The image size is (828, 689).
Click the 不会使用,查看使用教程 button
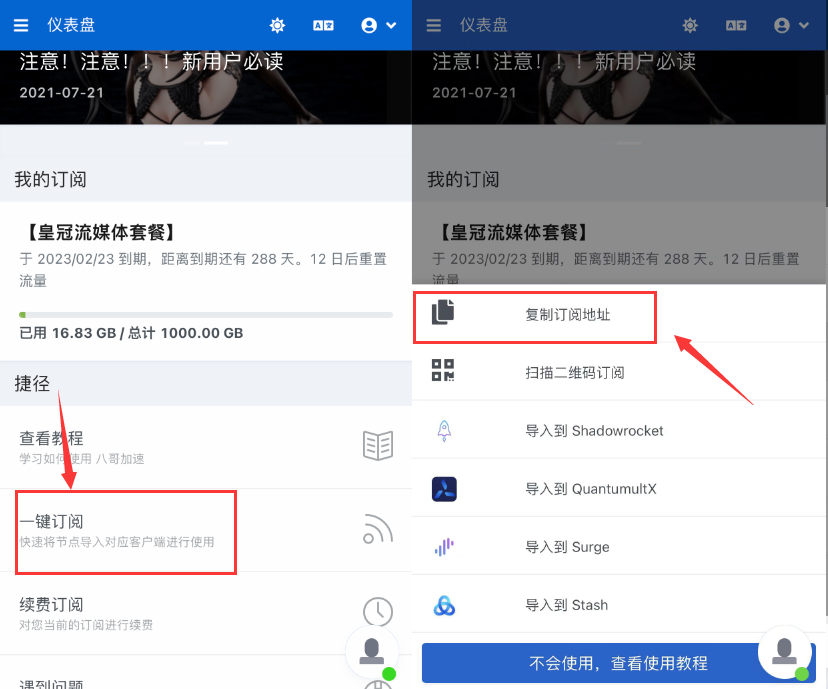pos(618,663)
